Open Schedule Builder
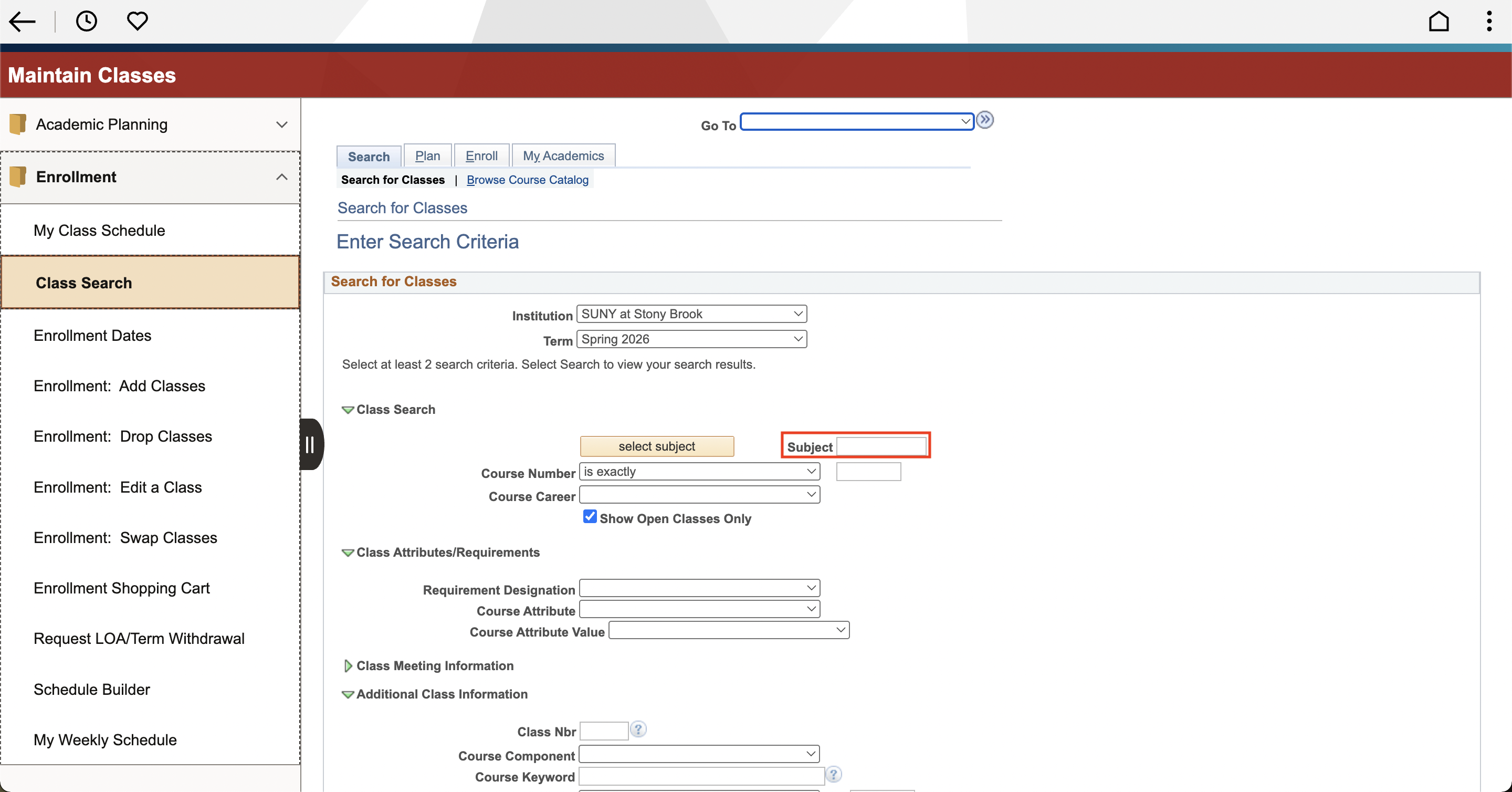 (150, 689)
